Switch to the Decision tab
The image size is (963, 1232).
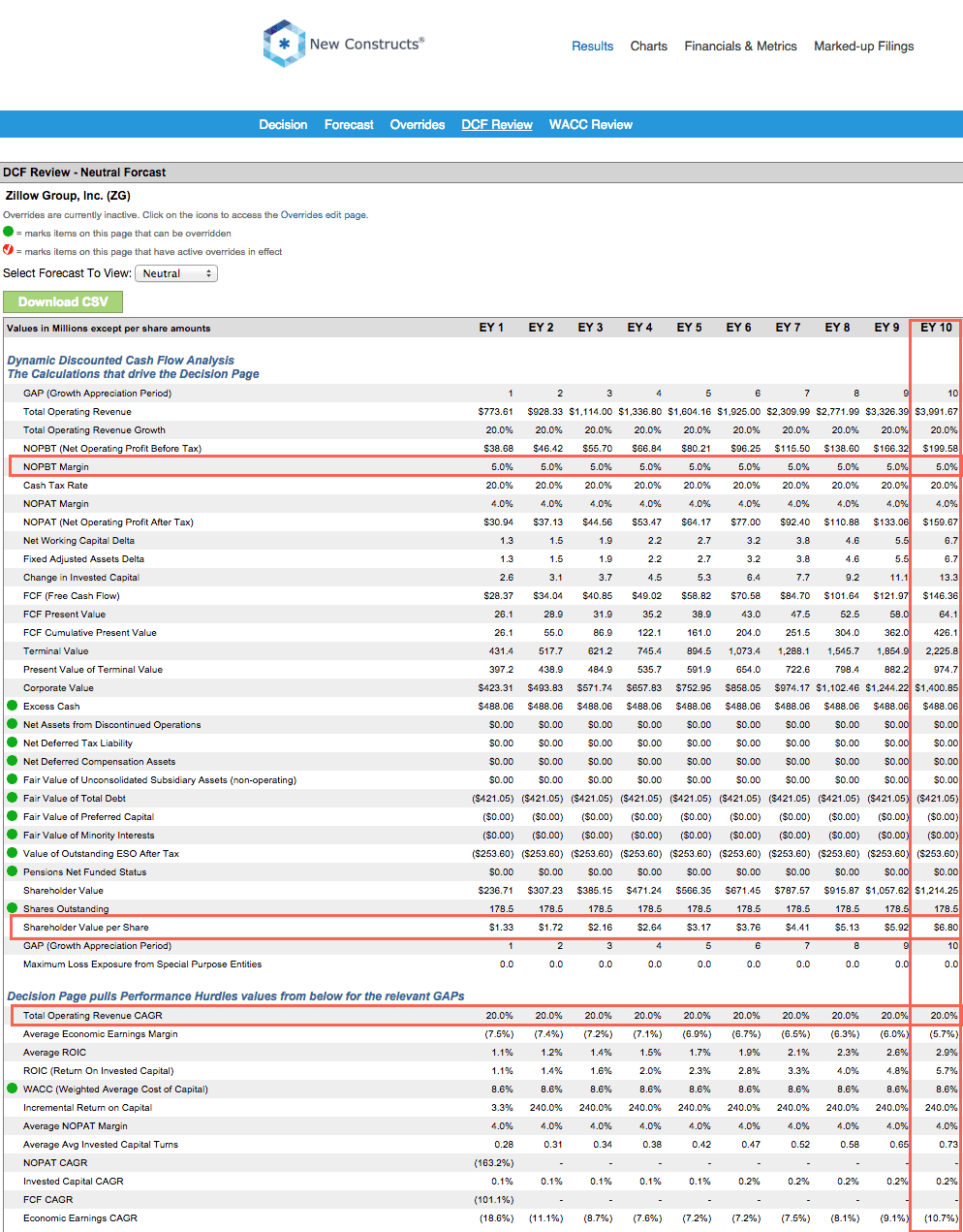click(283, 124)
